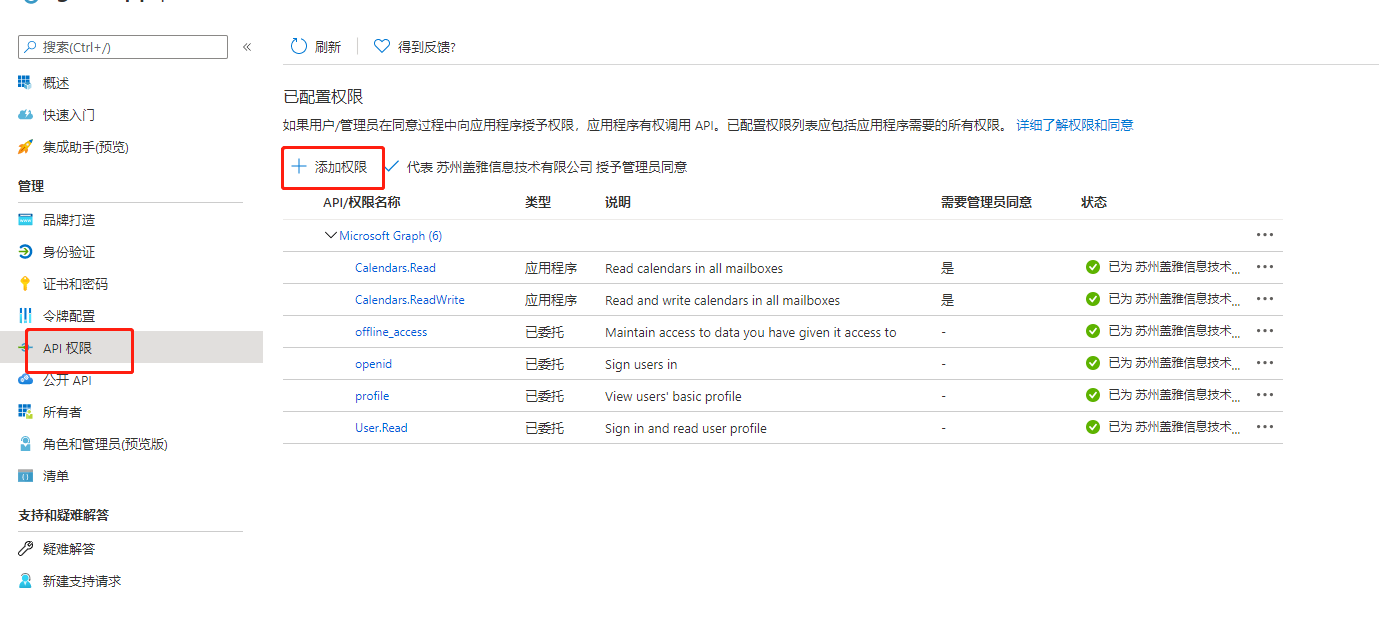Click green status check on Calendars.Read row
This screenshot has width=1379, height=624.
coord(1093,267)
